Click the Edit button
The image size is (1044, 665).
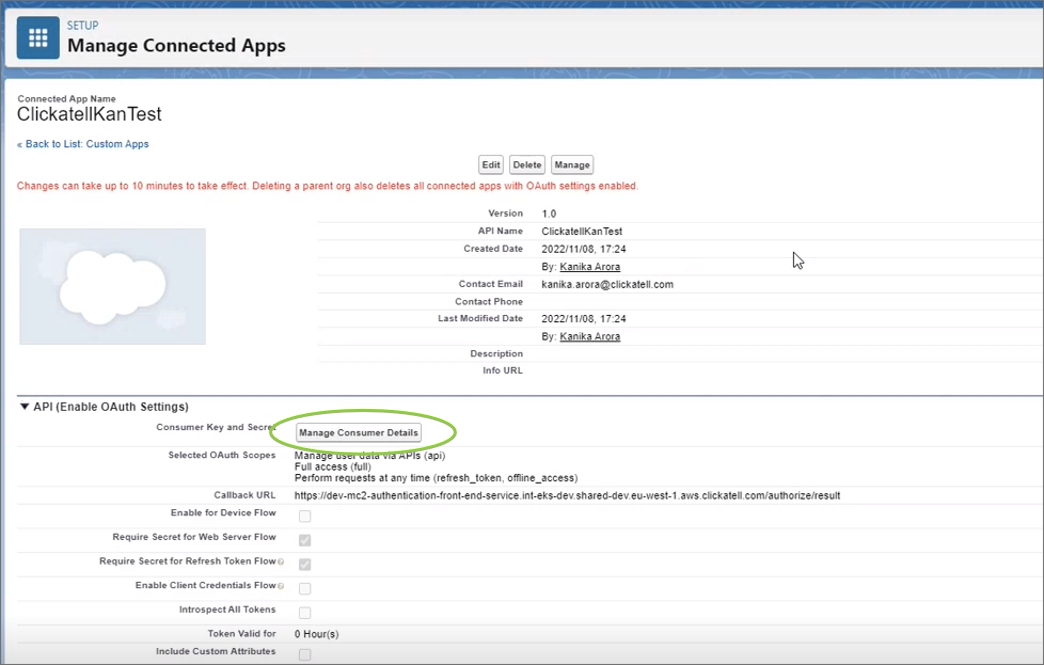[x=490, y=165]
